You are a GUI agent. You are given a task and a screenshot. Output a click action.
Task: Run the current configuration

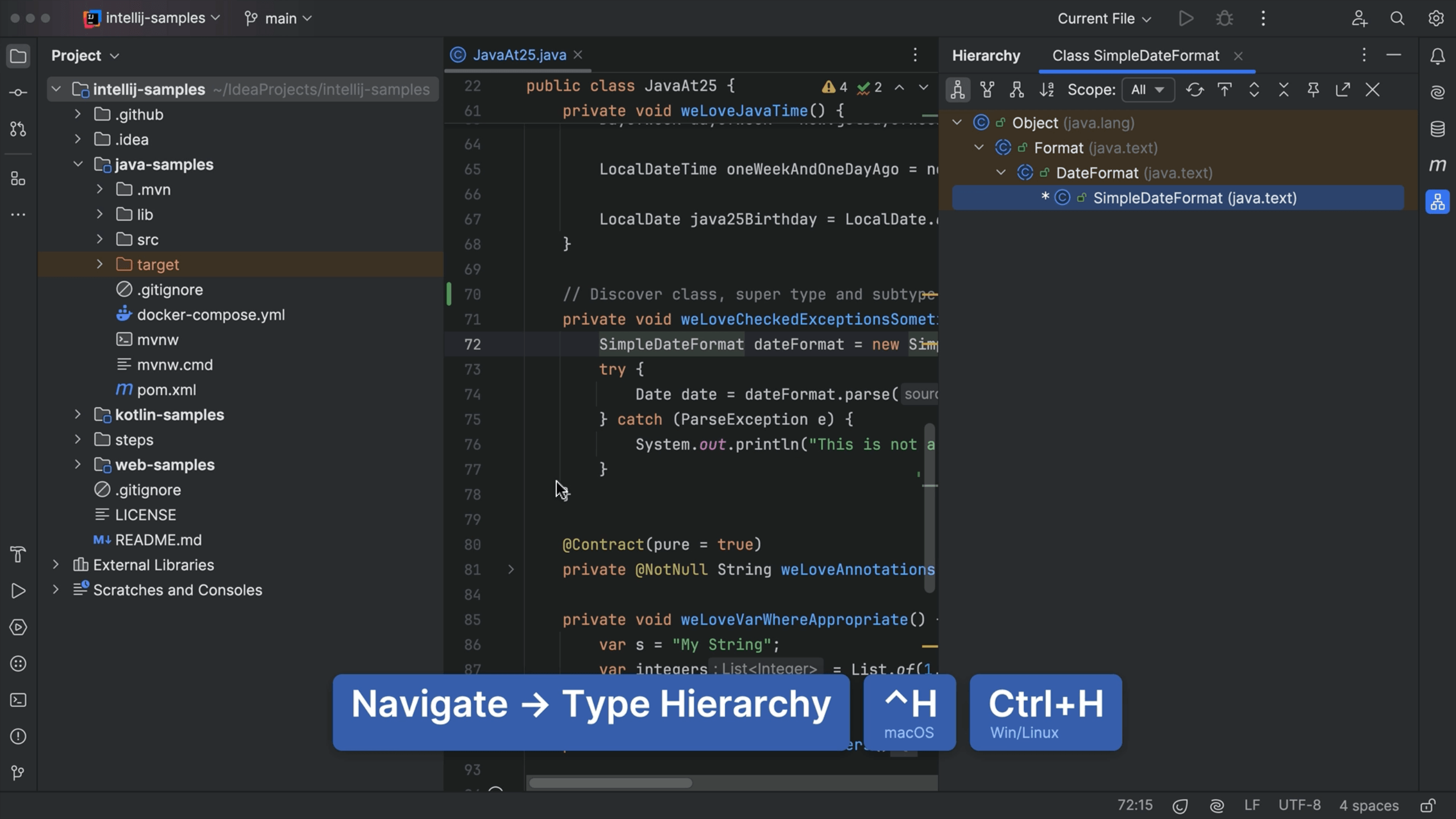pos(1186,18)
